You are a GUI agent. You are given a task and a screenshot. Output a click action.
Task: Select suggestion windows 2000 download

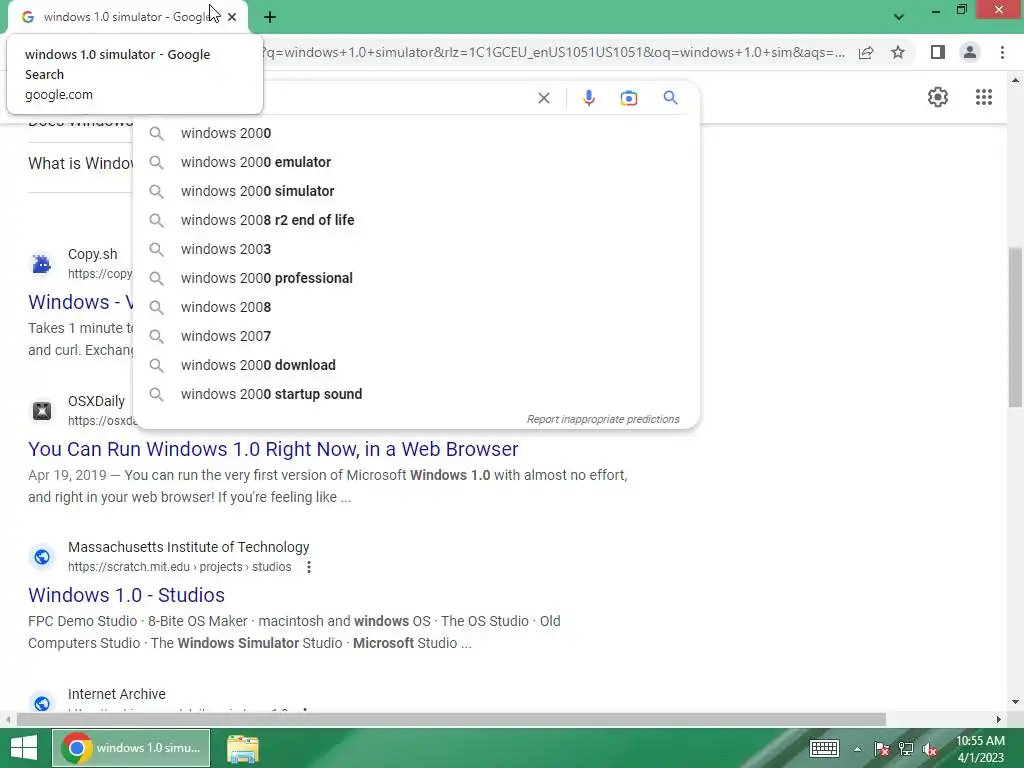pyautogui.click(x=416, y=365)
